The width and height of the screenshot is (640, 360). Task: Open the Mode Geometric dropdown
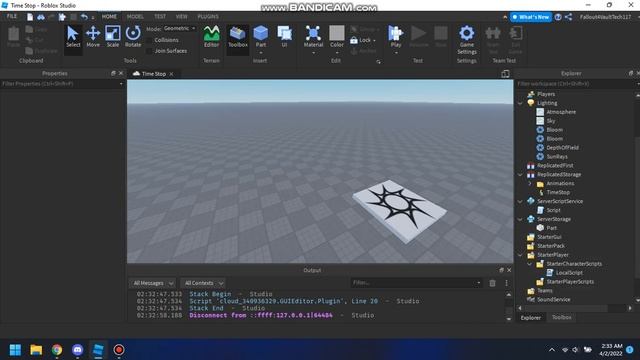click(x=179, y=29)
